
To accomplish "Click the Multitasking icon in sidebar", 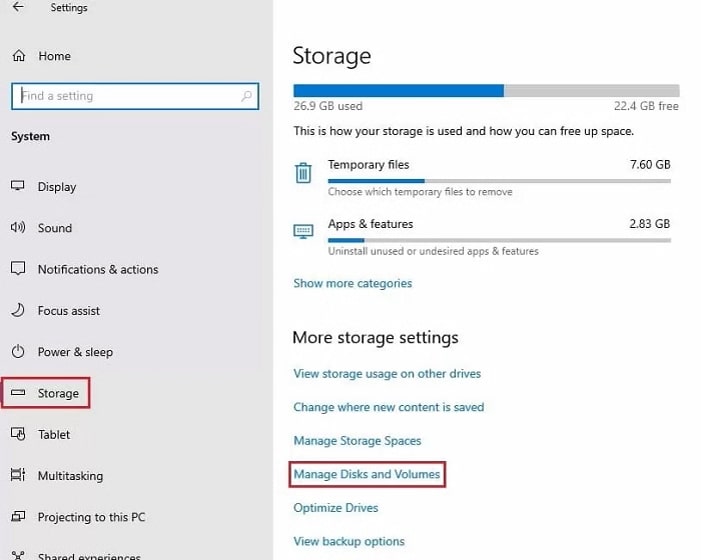I will point(18,475).
